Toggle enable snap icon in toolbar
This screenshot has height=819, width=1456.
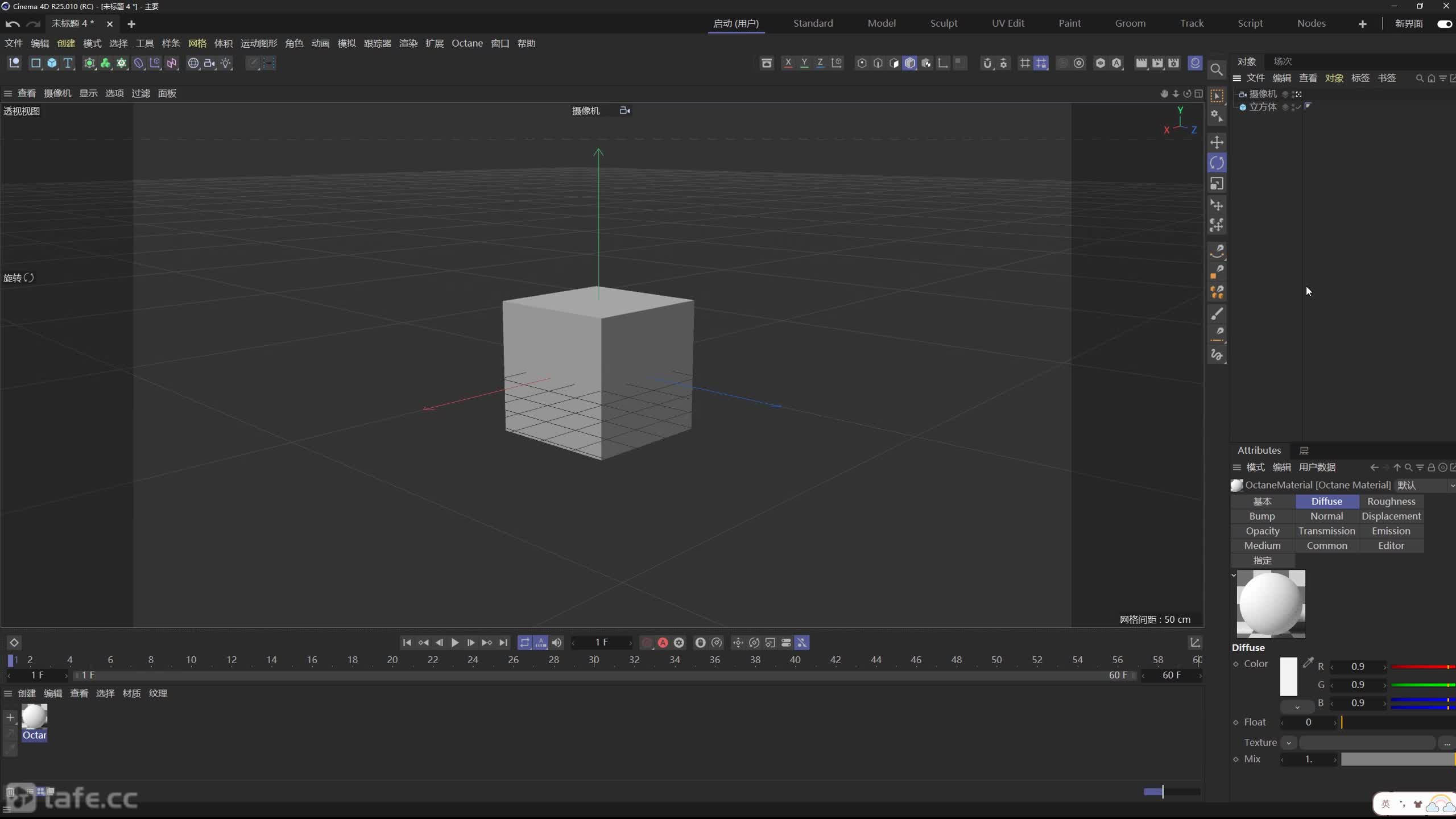pyautogui.click(x=987, y=63)
